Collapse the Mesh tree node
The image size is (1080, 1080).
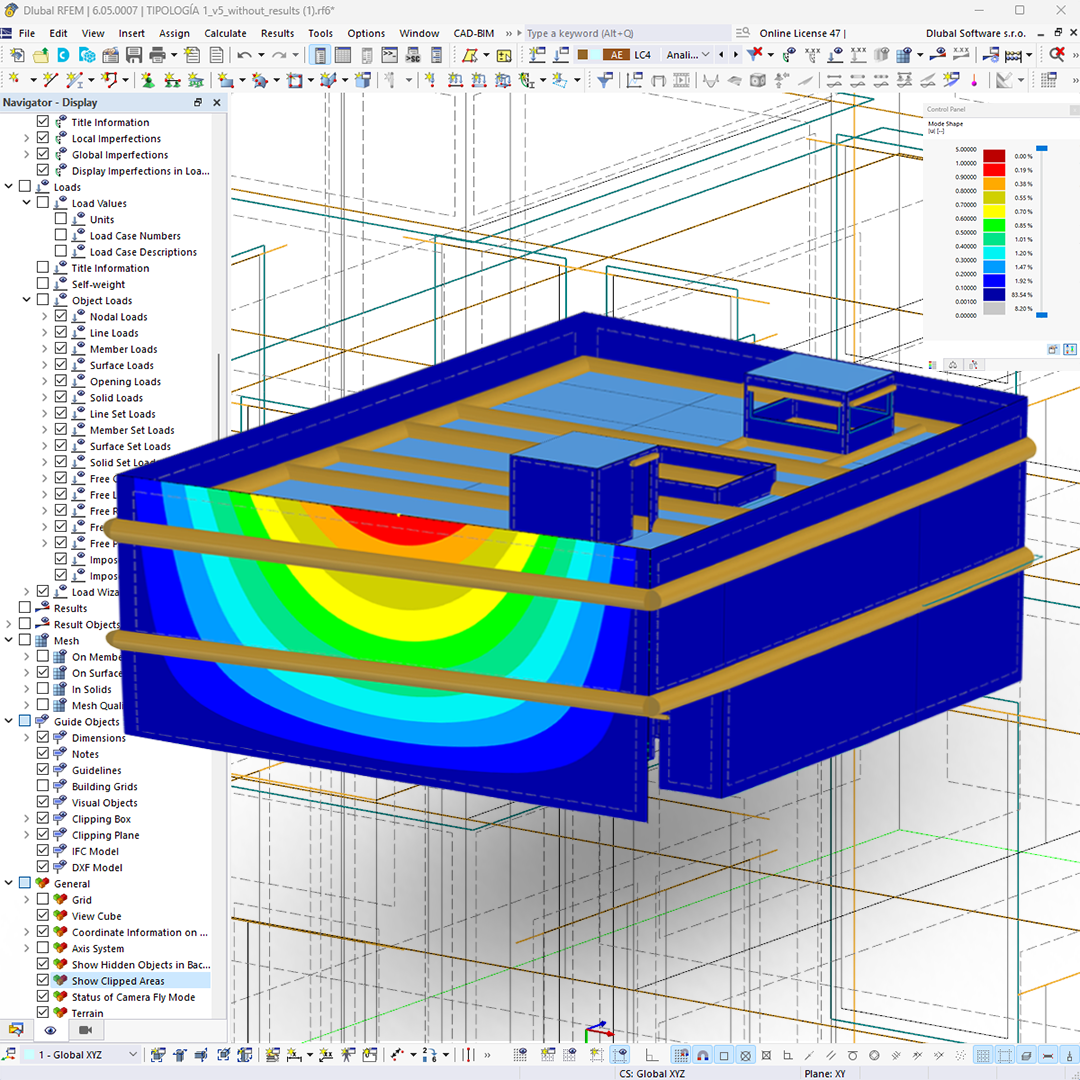(9, 640)
